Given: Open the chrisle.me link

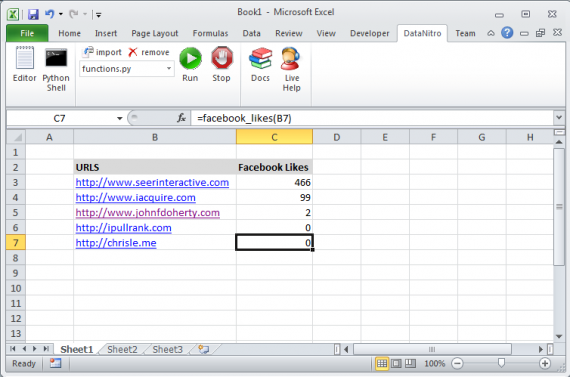Looking at the screenshot, I should (116, 243).
